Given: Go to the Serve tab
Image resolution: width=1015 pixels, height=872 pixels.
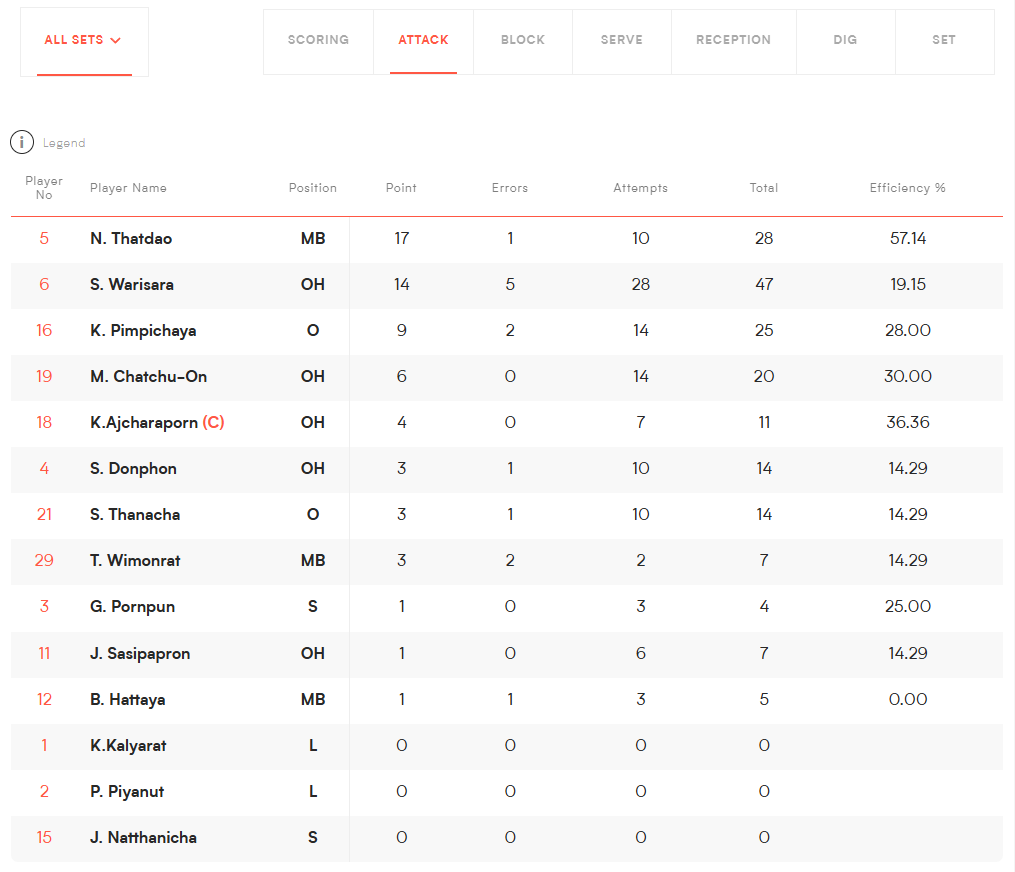Looking at the screenshot, I should [x=621, y=40].
